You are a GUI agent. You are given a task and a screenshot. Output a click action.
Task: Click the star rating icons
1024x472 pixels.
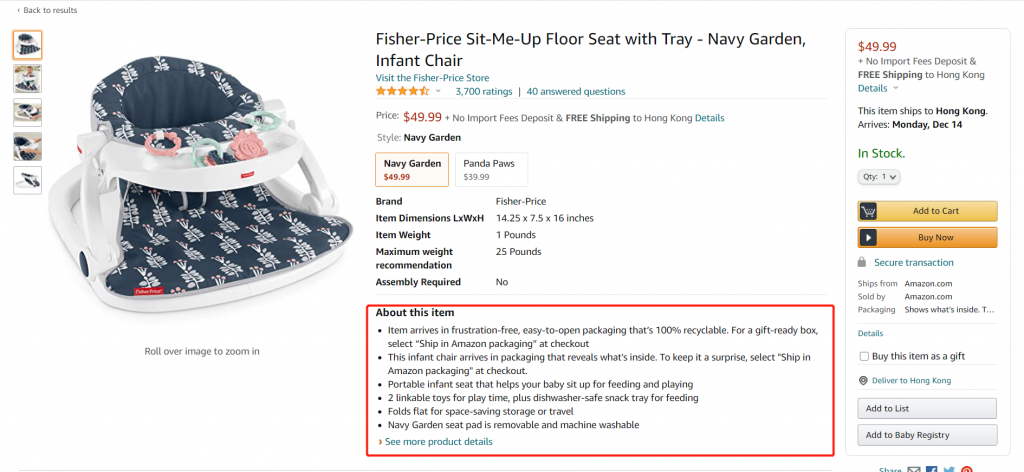pos(402,91)
